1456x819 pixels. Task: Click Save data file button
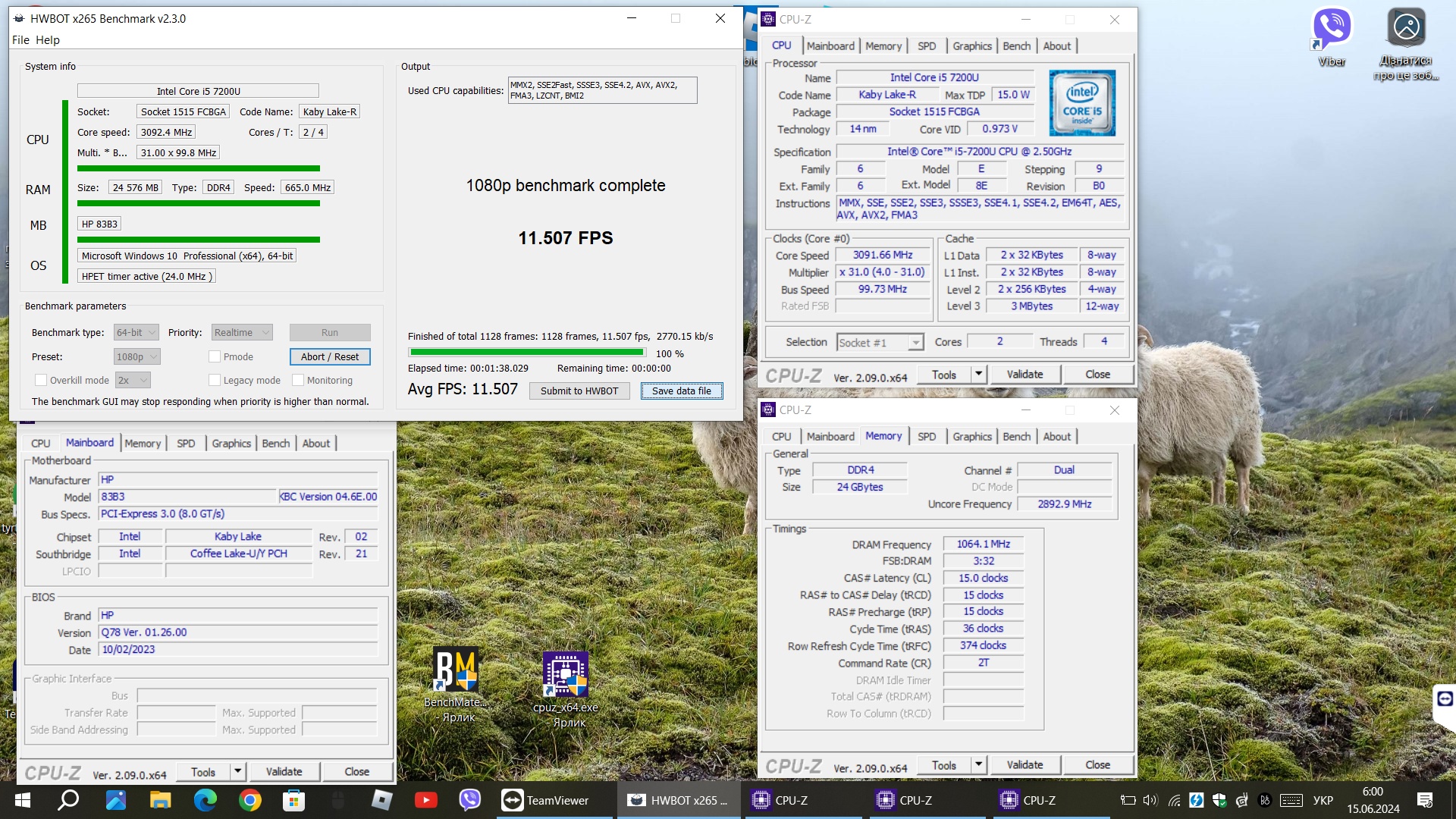coord(682,391)
